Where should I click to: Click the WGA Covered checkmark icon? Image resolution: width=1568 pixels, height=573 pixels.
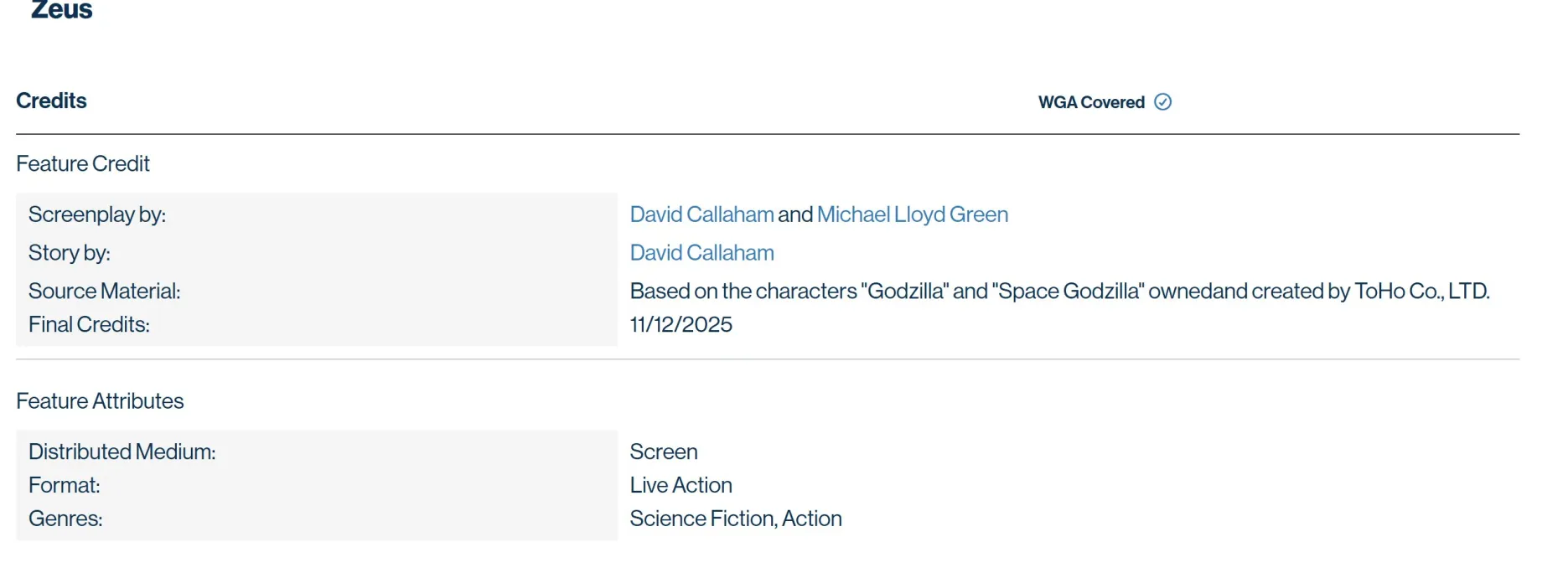[1162, 102]
